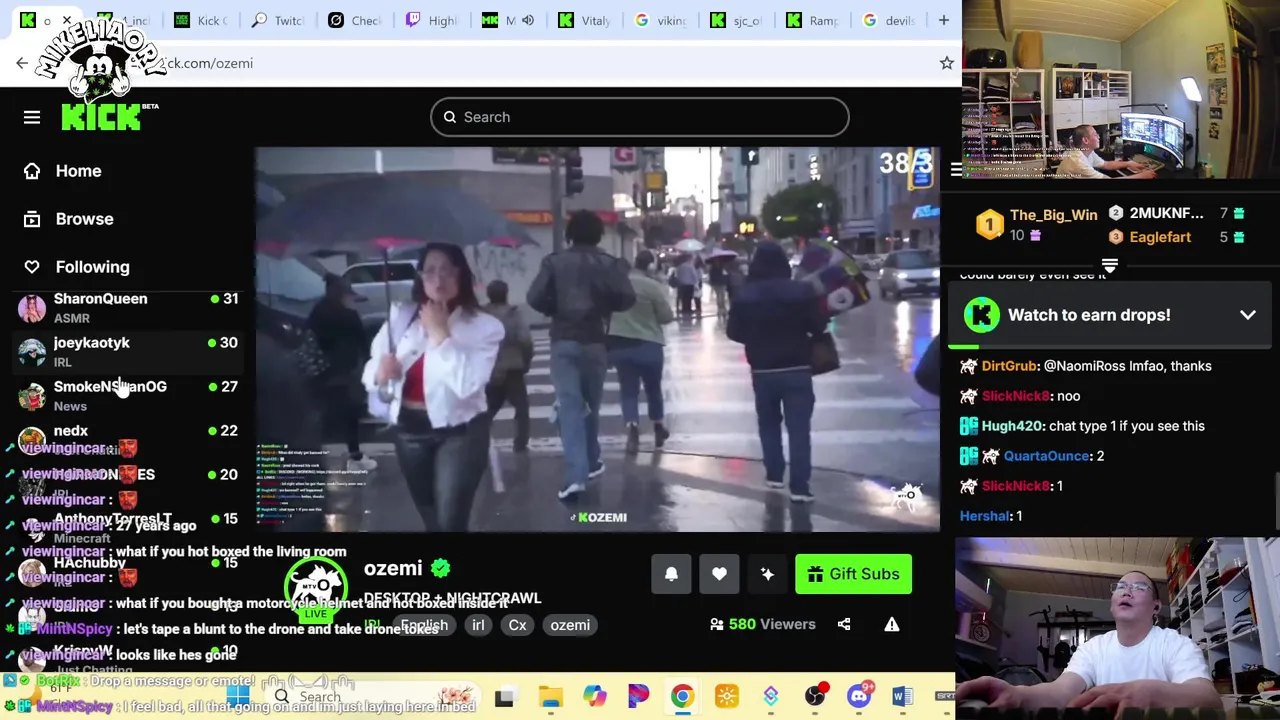Click the sparkle icon beside heart
This screenshot has height=720, width=1280.
(767, 574)
